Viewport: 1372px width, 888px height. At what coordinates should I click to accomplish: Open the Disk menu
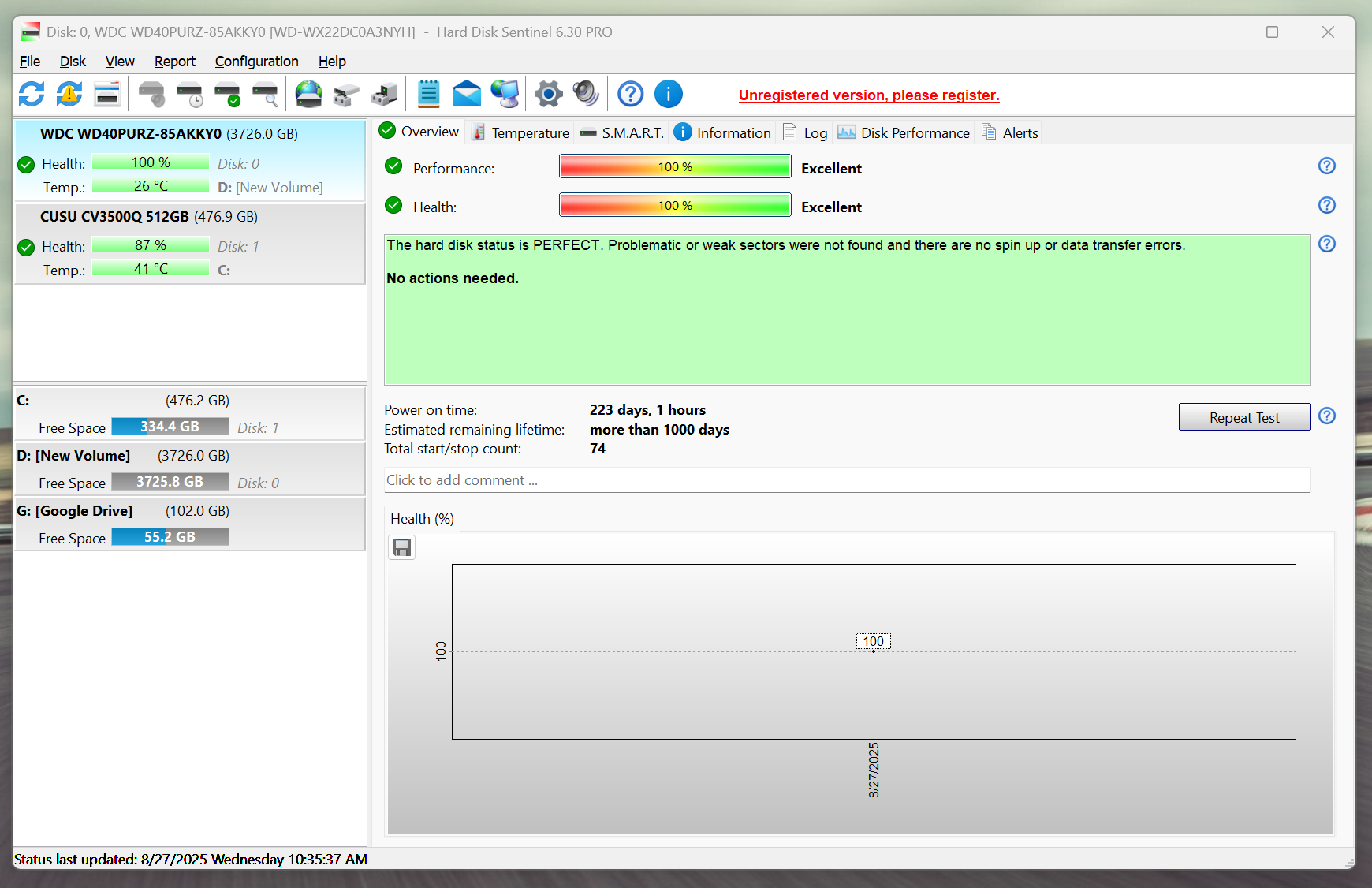73,62
